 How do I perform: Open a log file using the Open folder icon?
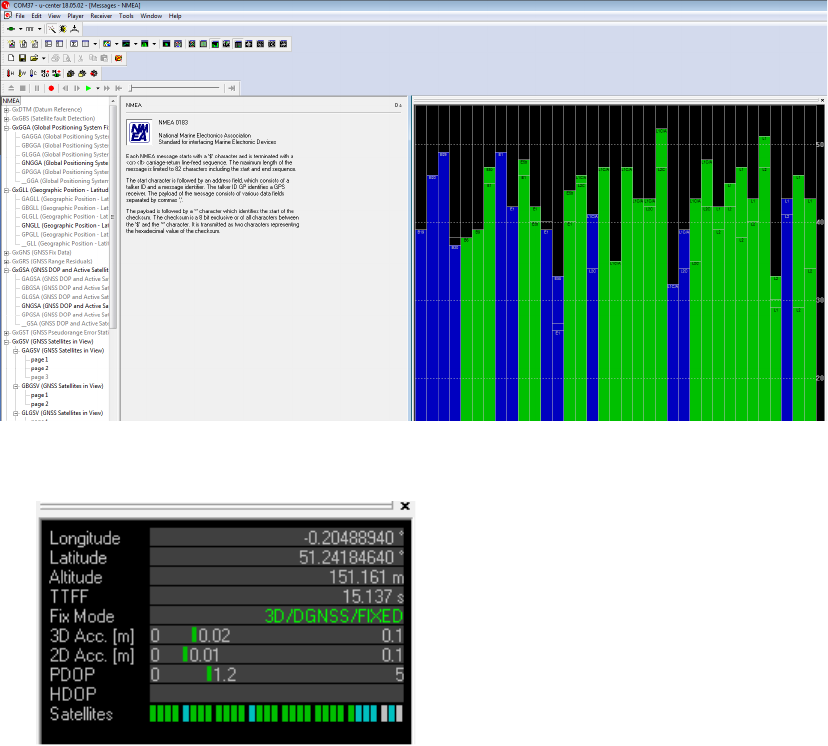tap(34, 57)
